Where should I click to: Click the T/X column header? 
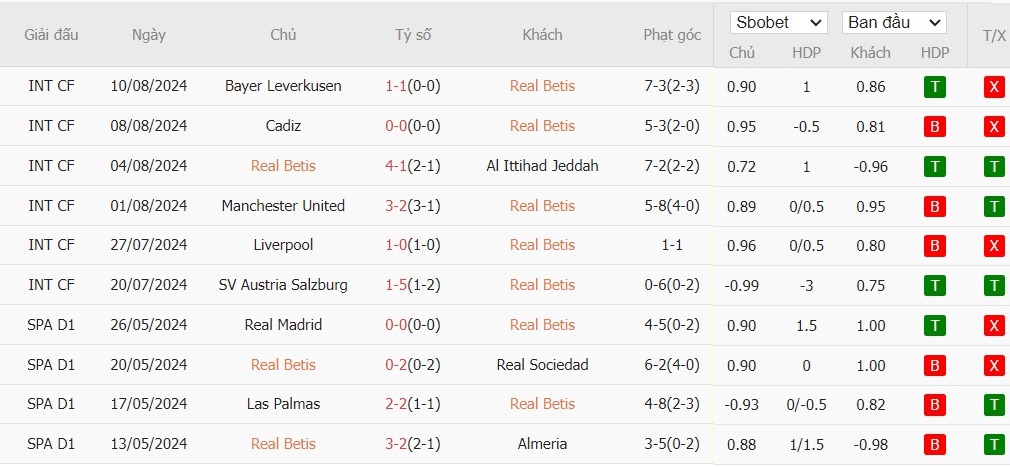pos(994,36)
